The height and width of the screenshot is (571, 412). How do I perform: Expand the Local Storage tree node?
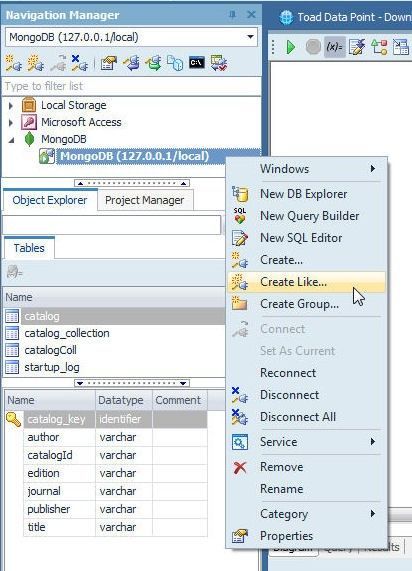point(11,106)
